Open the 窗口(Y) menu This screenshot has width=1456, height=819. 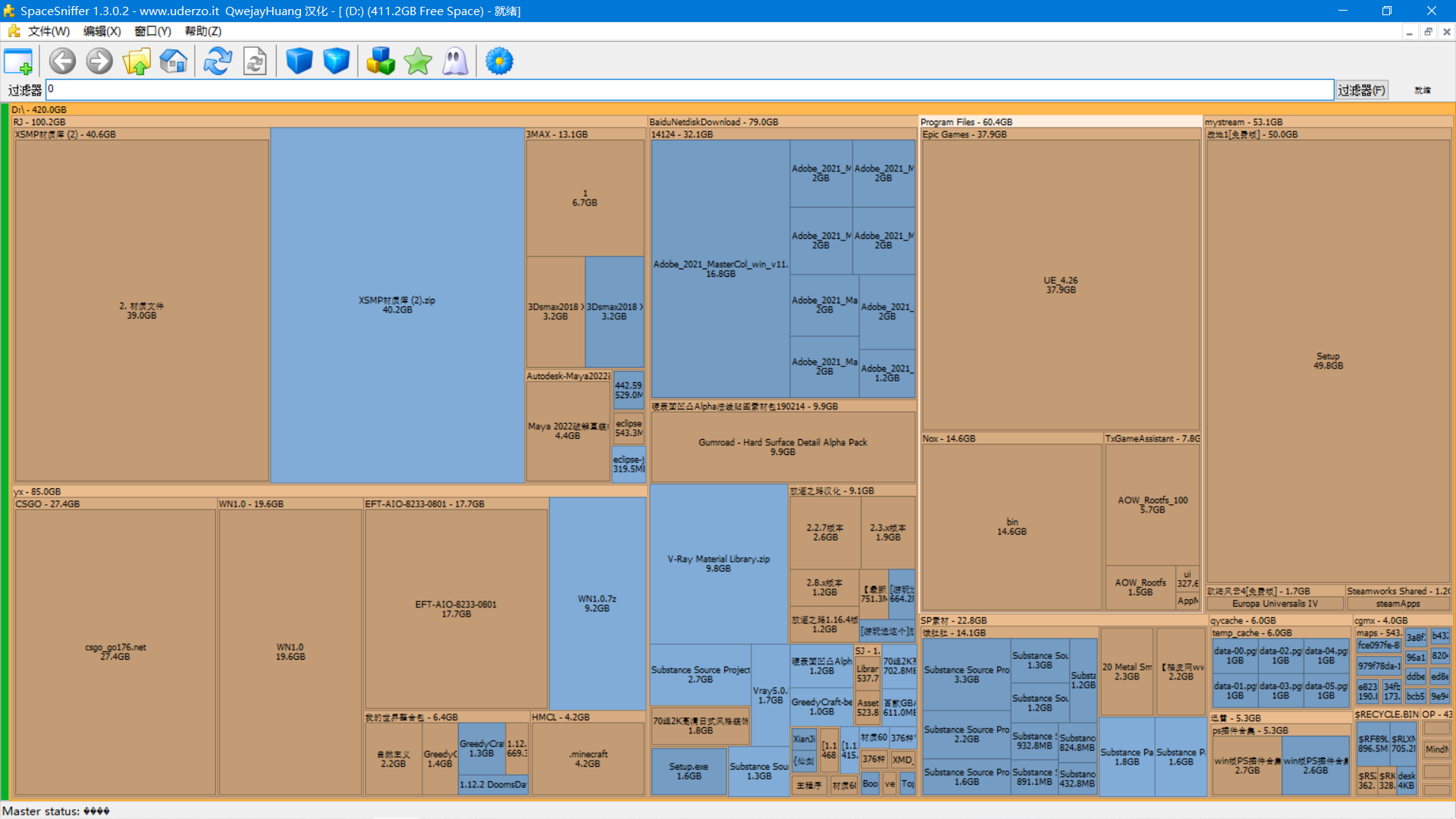(152, 31)
